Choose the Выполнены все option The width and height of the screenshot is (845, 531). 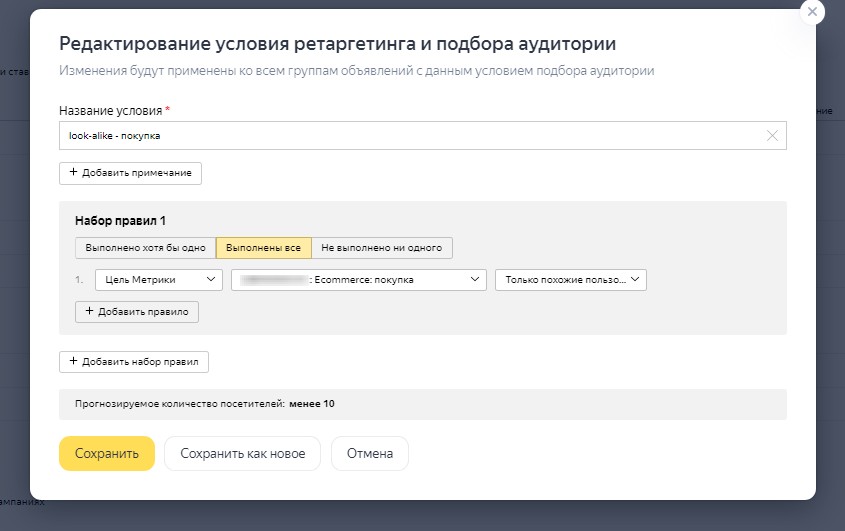click(263, 248)
